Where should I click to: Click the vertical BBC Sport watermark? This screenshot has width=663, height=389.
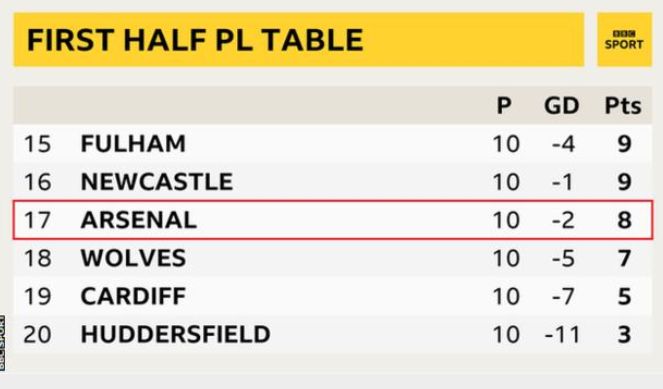3,343
